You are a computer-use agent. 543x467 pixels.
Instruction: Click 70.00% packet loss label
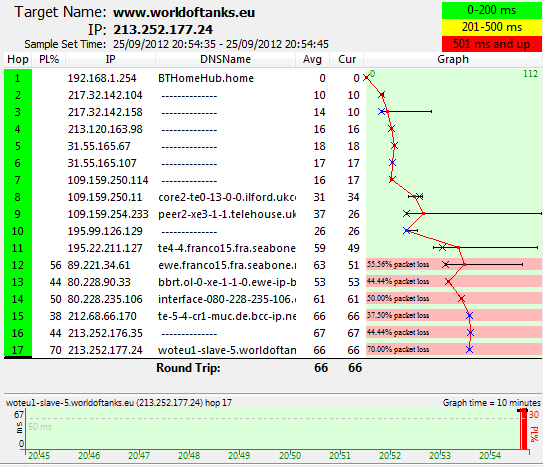click(398, 349)
